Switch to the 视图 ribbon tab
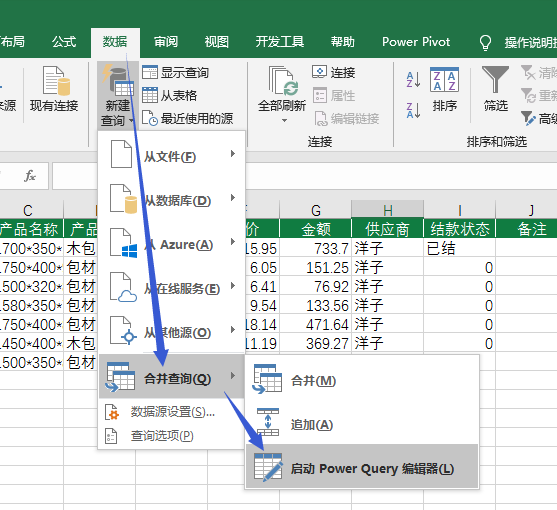Screen dimensions: 557x510 (216, 42)
